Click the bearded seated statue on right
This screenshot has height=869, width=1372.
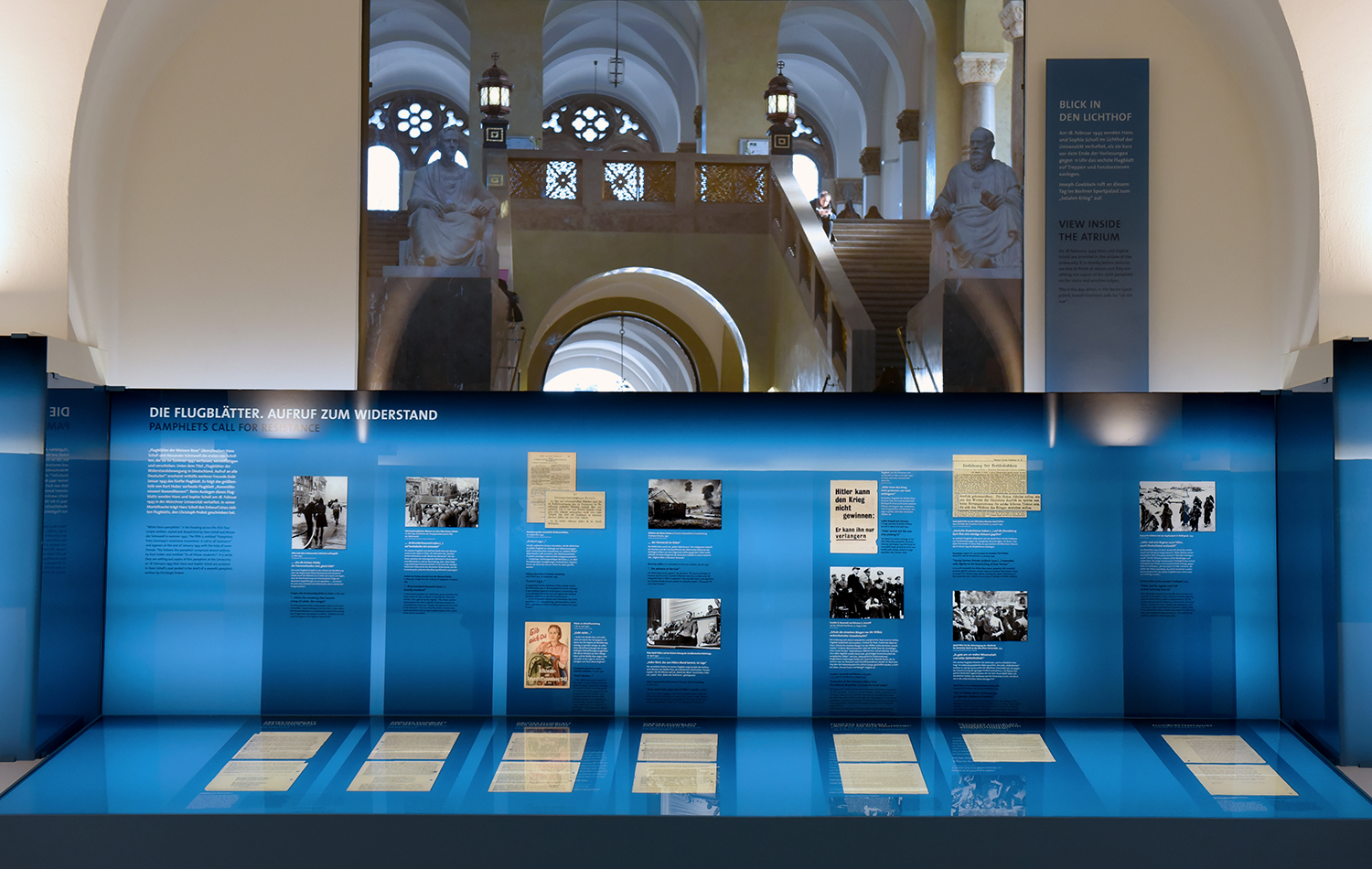click(979, 201)
